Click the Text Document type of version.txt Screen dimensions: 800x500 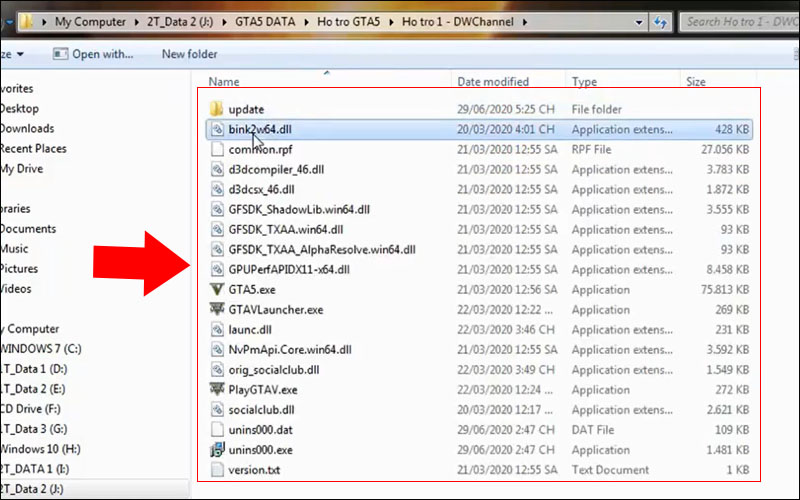pos(610,469)
